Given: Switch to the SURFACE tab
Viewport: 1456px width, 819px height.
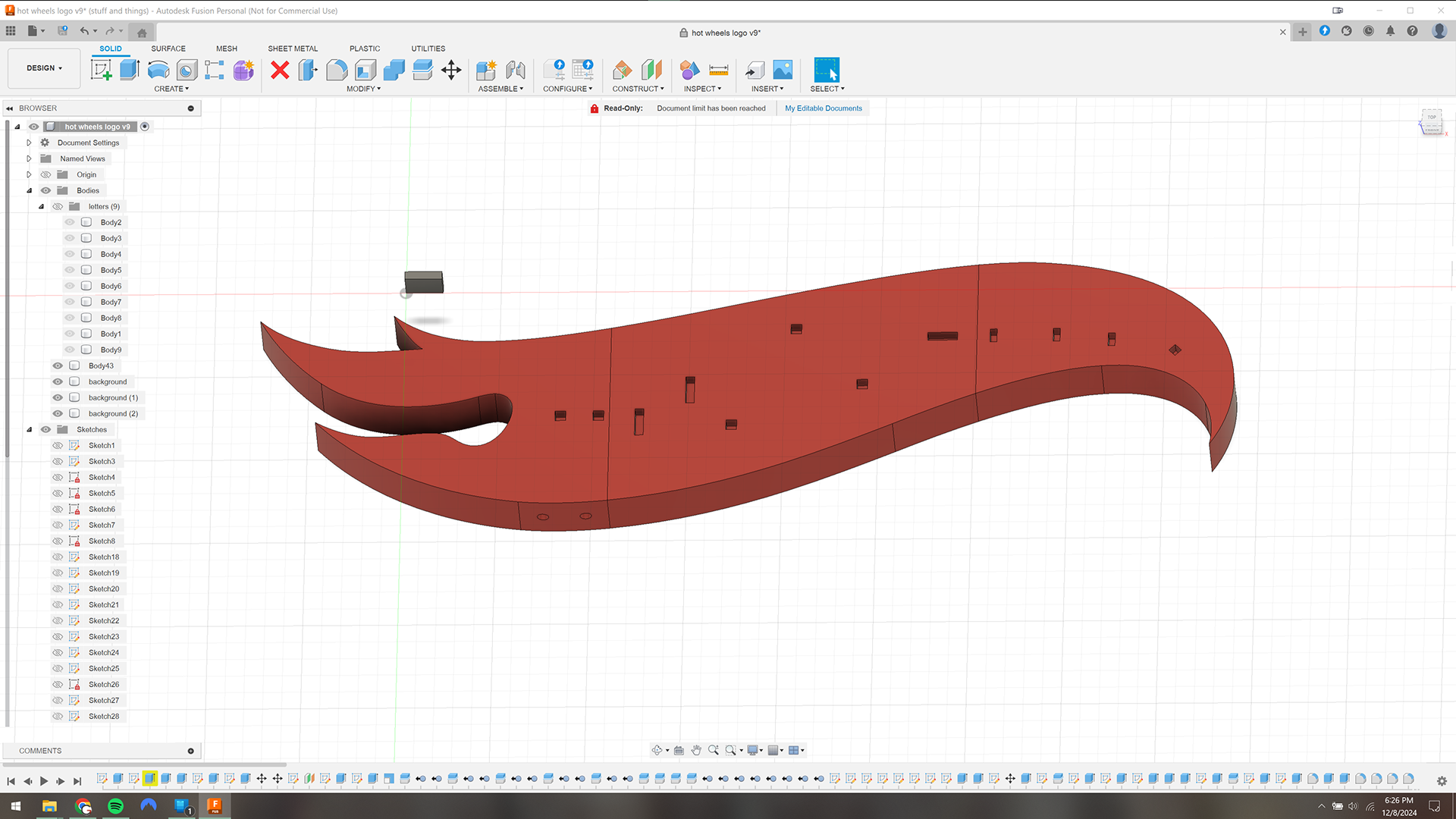Looking at the screenshot, I should [x=168, y=49].
